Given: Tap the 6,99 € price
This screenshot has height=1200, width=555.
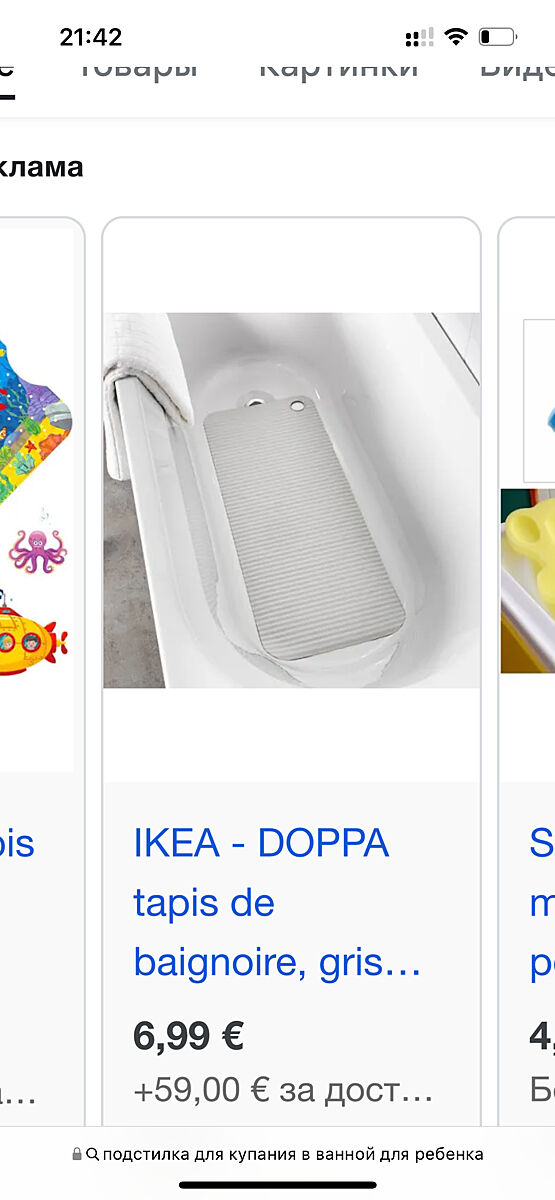Looking at the screenshot, I should pyautogui.click(x=188, y=1036).
